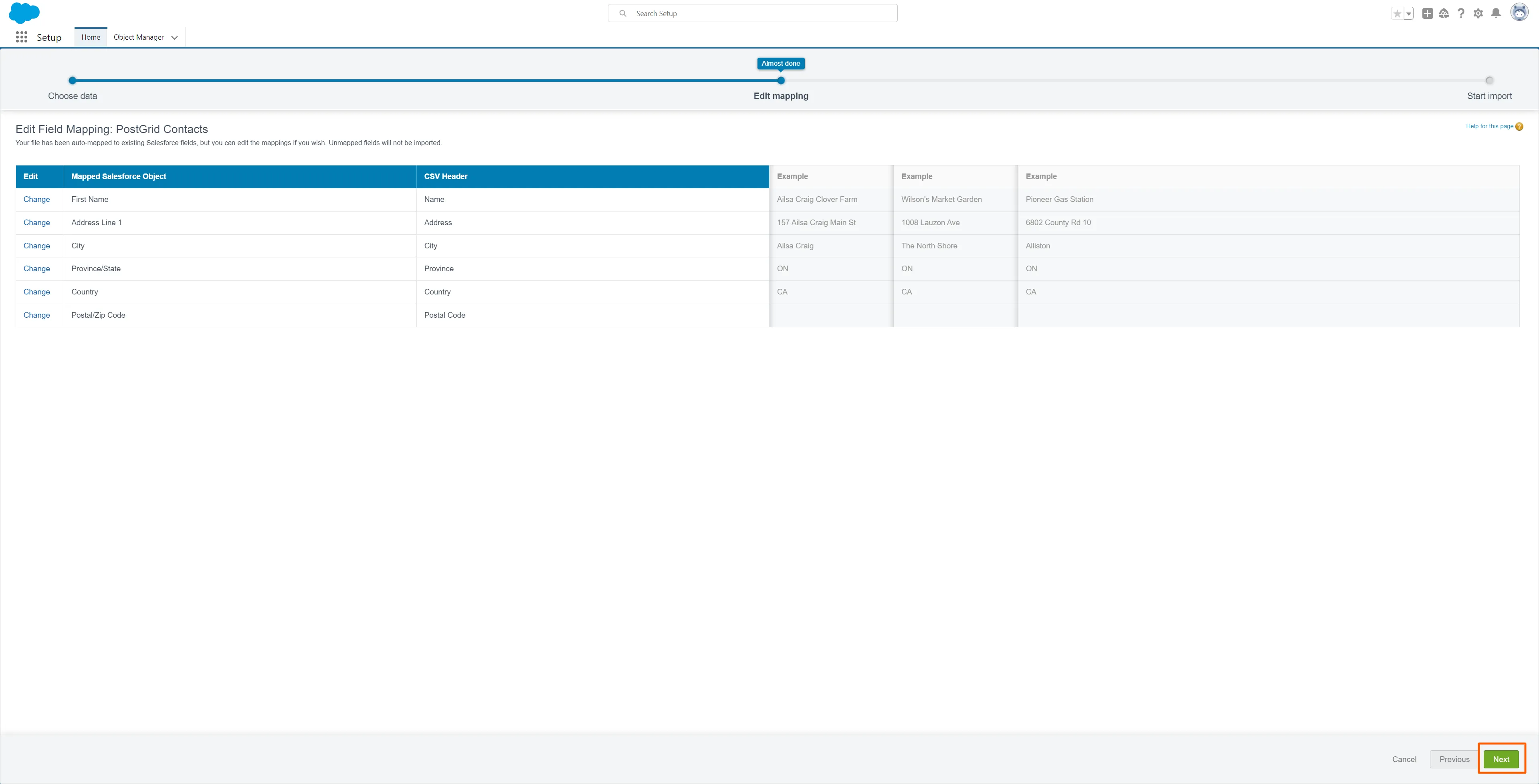1539x784 pixels.
Task: Click the Salesforce cloud logo
Action: 24,13
